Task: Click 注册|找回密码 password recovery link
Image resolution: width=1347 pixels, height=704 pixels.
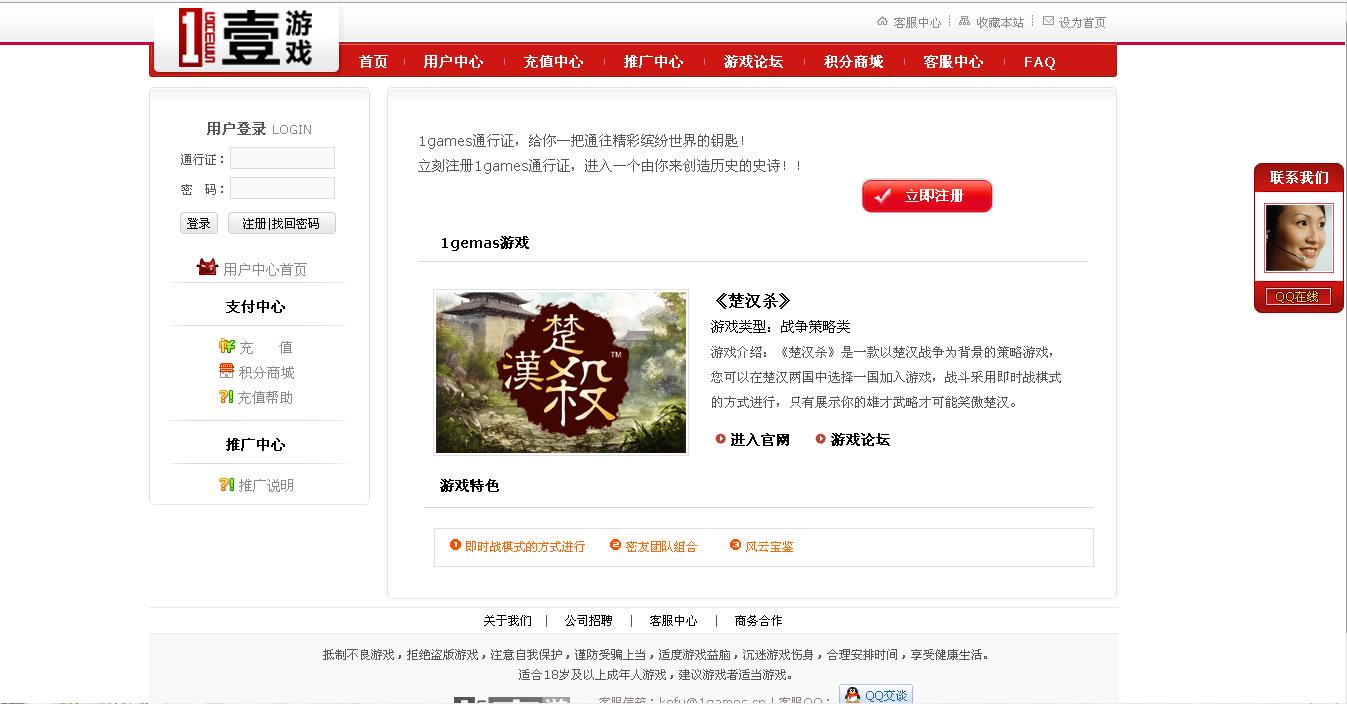Action: 281,223
